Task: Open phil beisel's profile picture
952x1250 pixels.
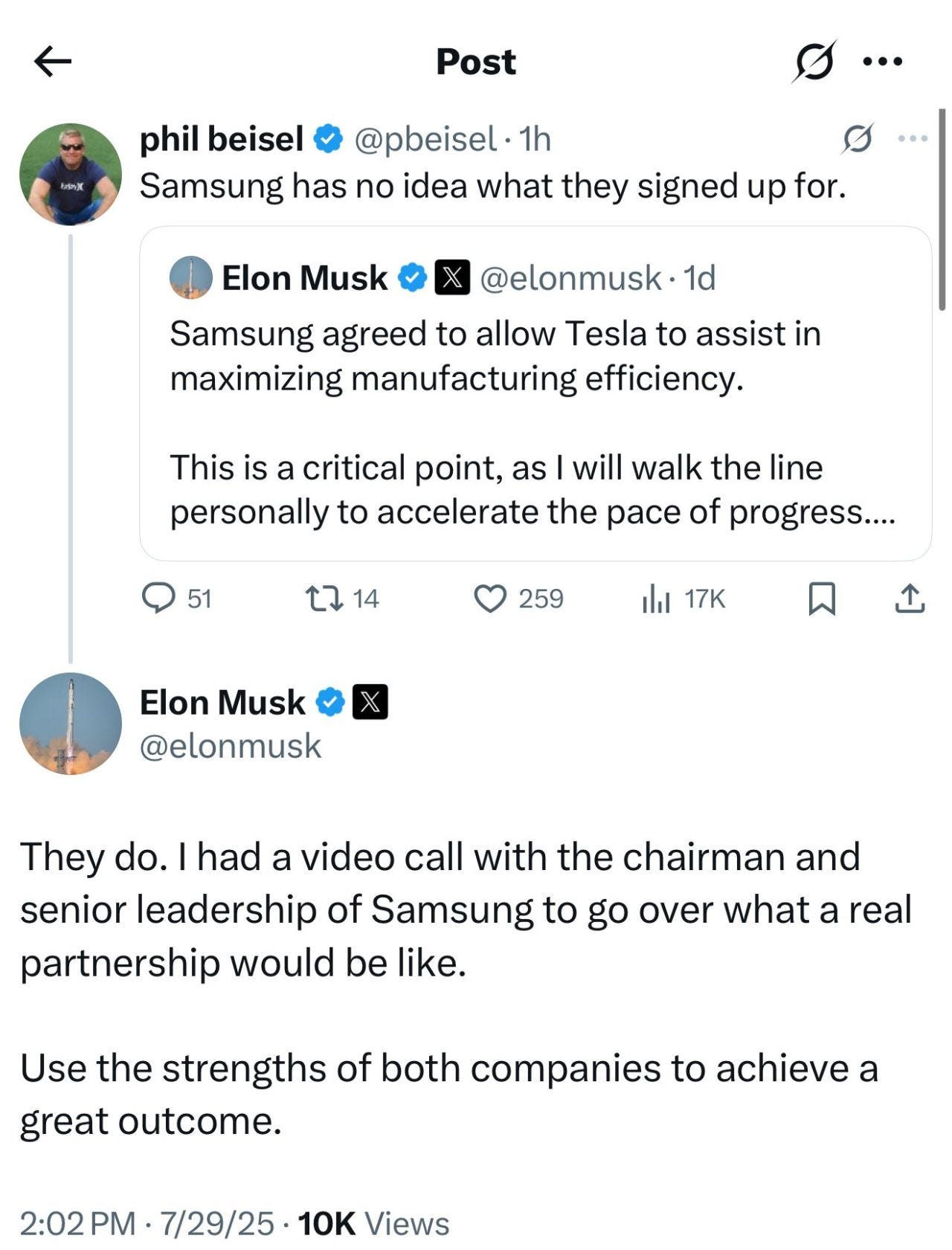Action: 71,174
